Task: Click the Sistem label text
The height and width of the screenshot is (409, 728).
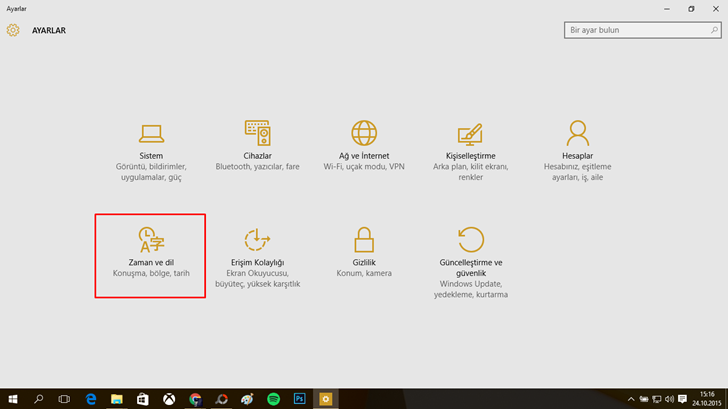Action: tap(151, 156)
